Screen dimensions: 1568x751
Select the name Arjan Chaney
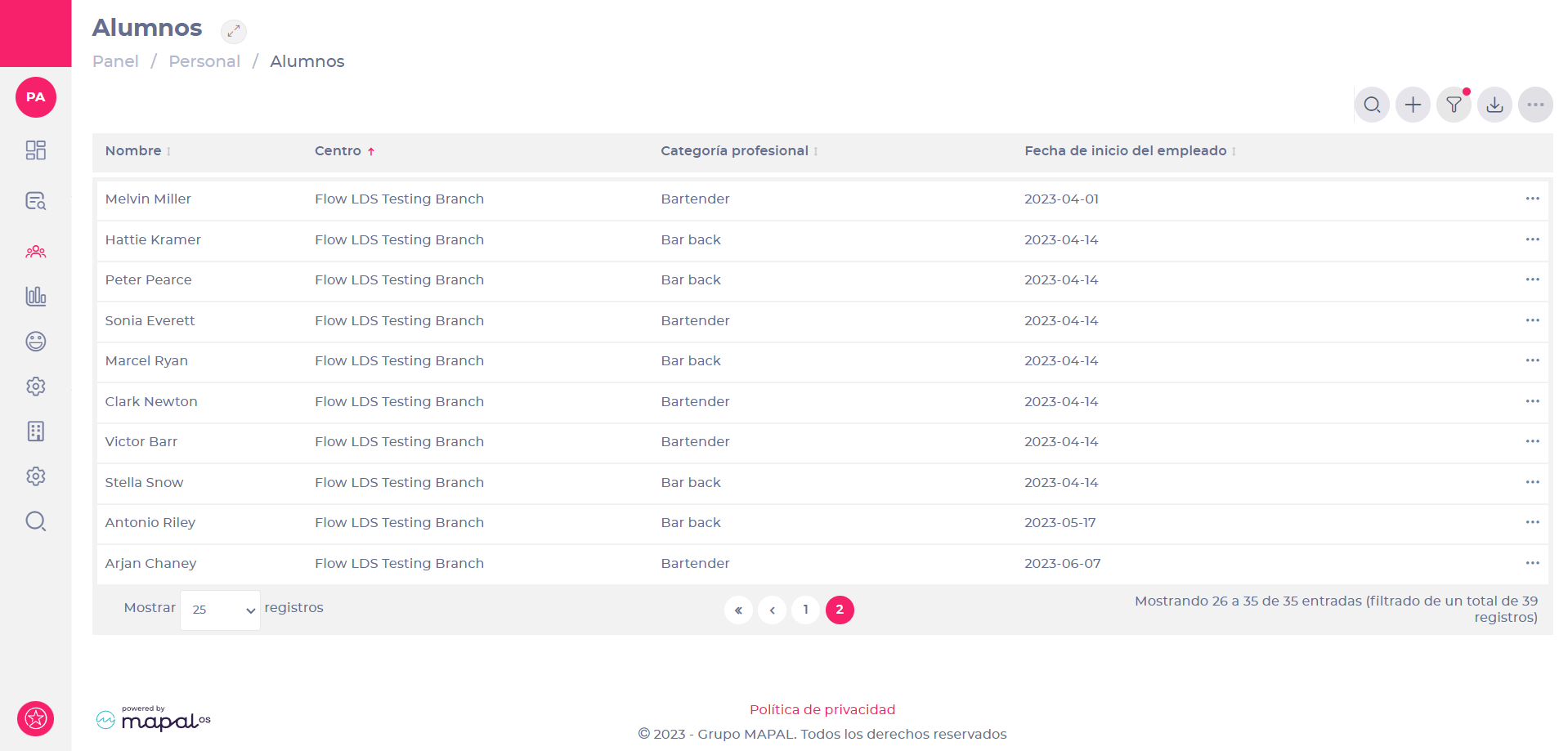pos(150,563)
